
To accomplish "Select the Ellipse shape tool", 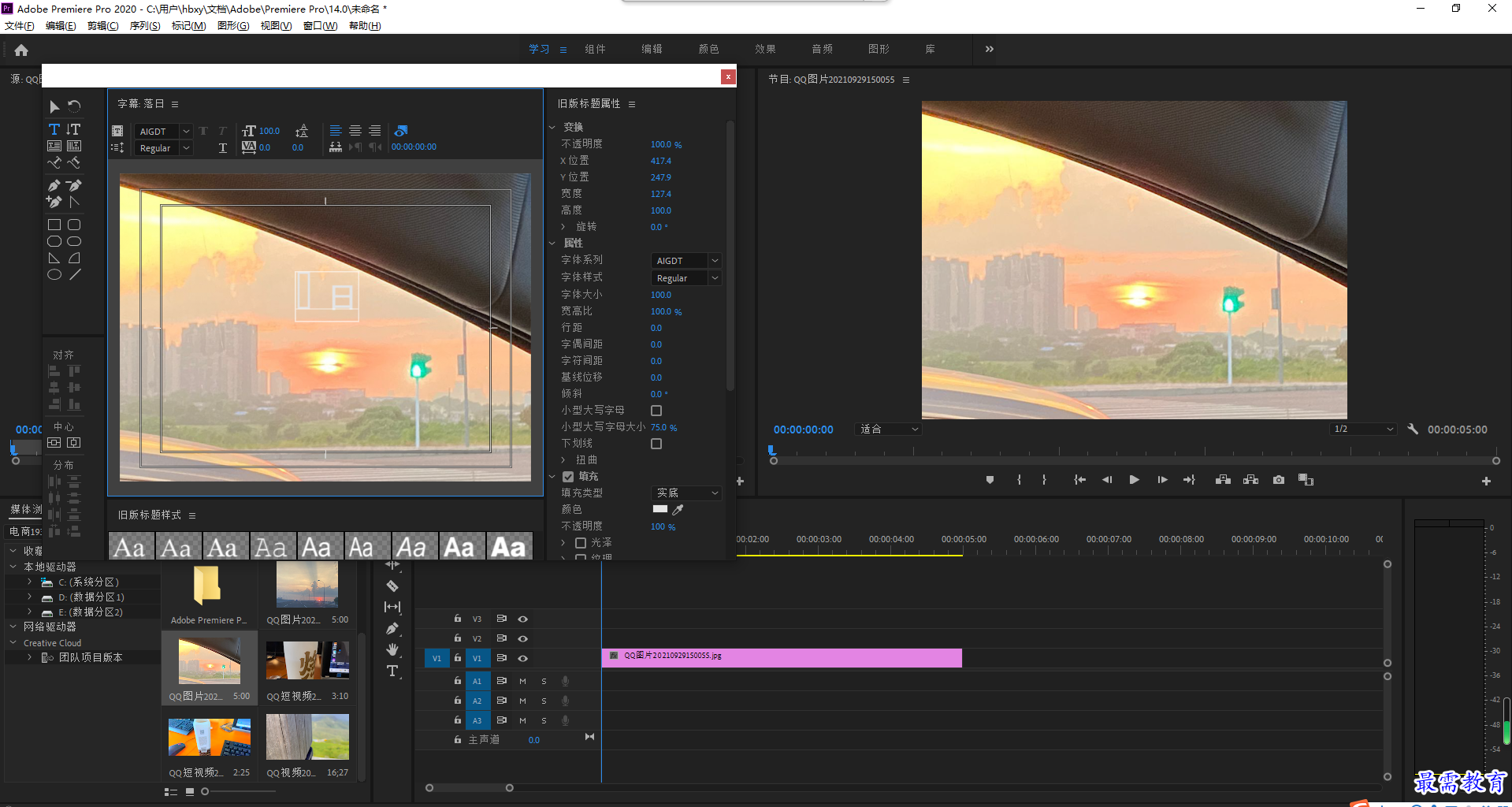I will pos(54,274).
